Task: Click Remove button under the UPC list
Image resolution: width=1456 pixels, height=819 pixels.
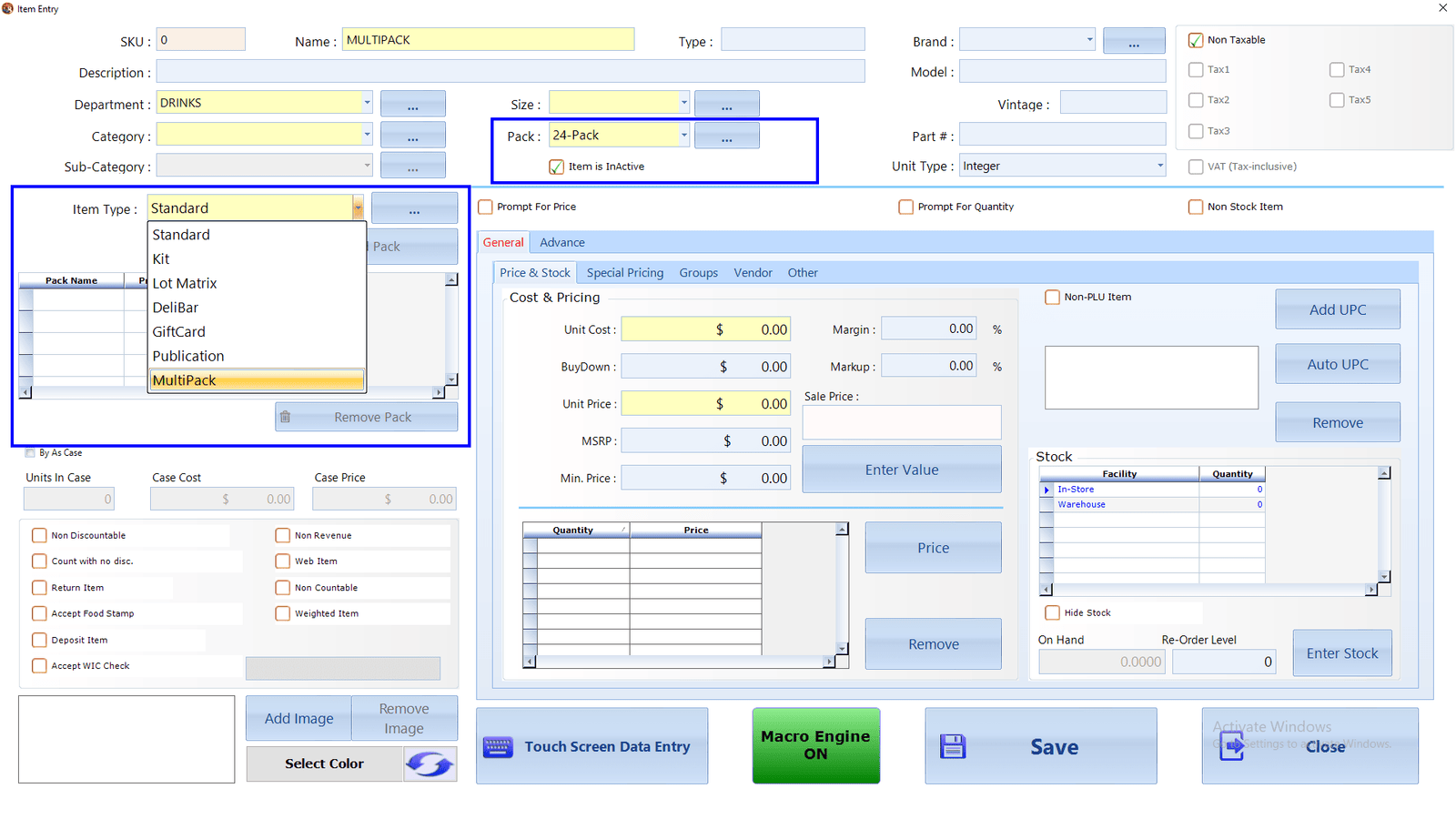Action: pos(1338,422)
